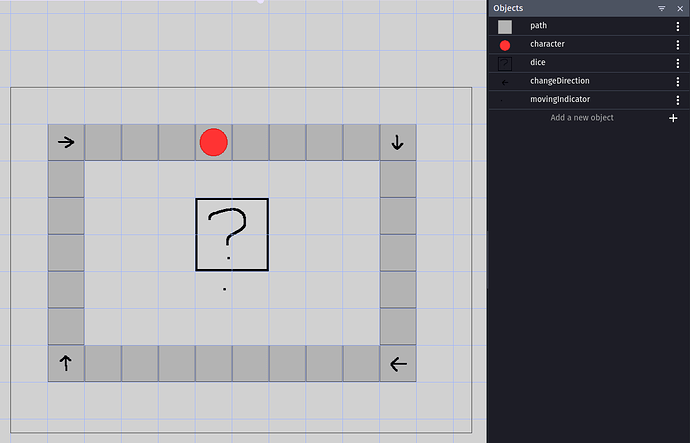Click the plus icon to add object

point(672,118)
